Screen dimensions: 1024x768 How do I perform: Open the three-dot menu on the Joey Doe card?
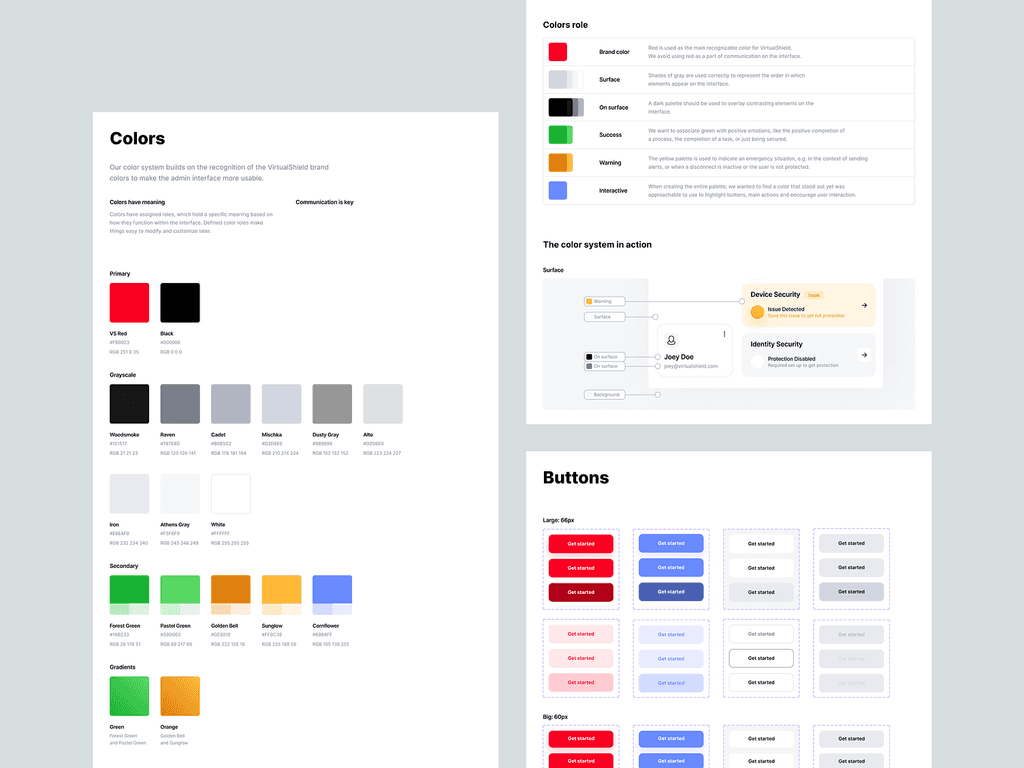tap(724, 334)
